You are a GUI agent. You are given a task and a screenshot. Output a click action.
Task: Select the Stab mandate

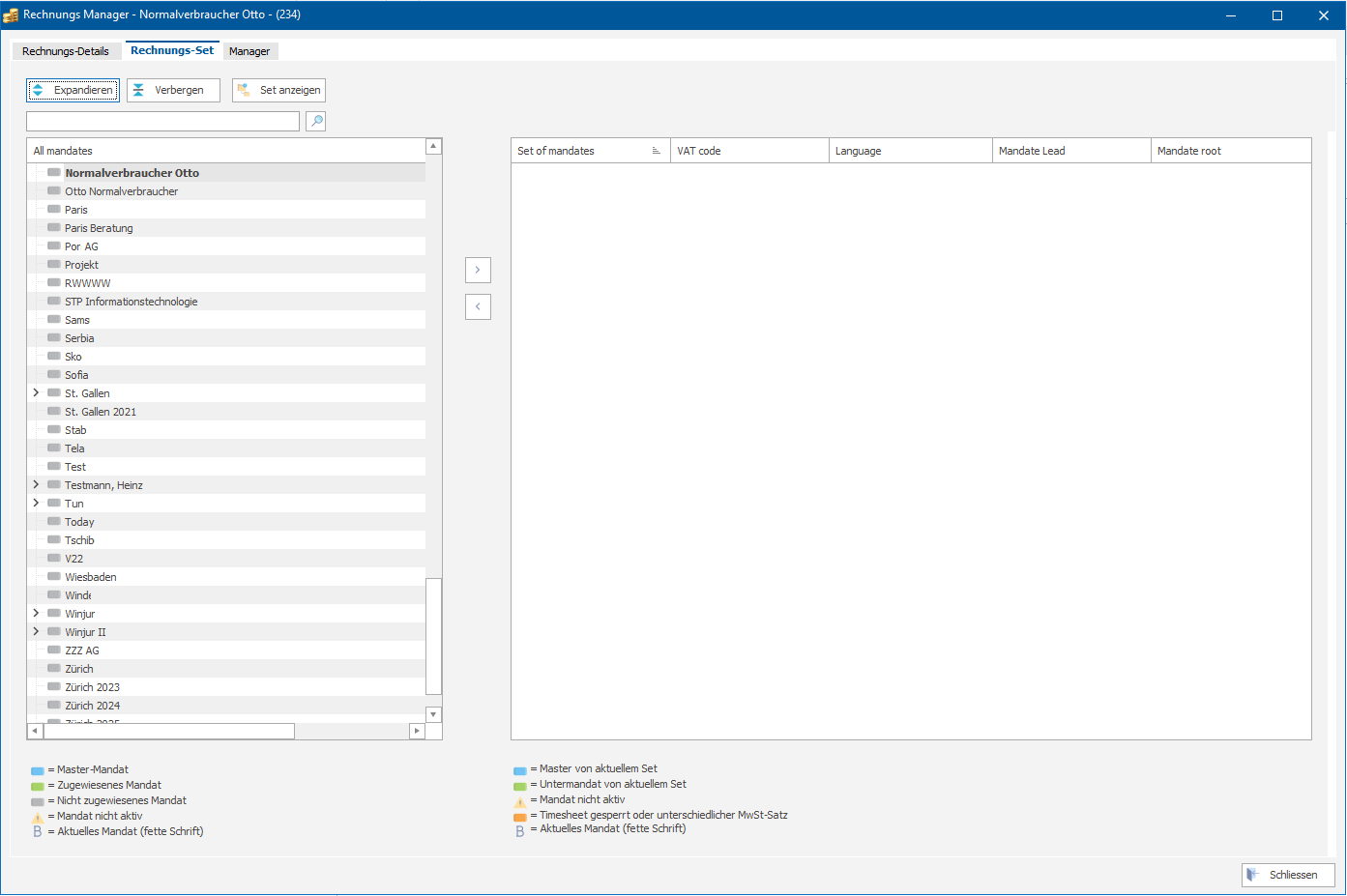point(226,430)
